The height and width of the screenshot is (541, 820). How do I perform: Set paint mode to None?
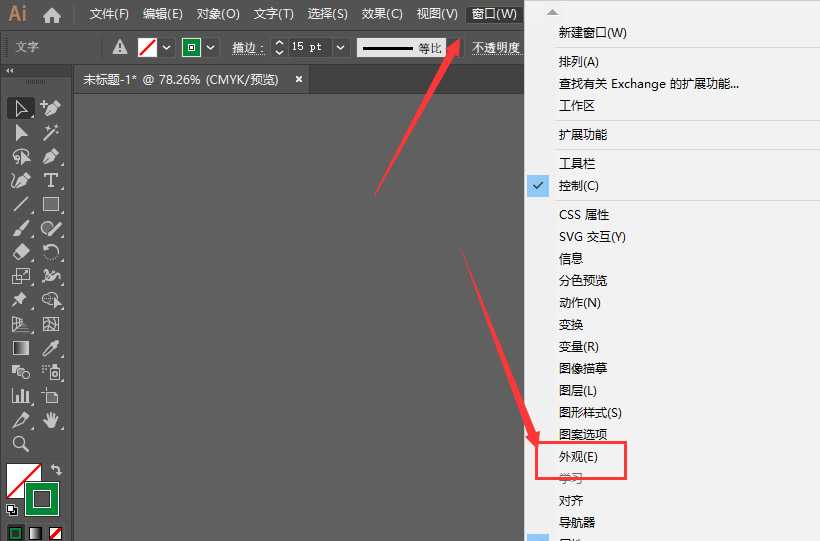point(55,533)
